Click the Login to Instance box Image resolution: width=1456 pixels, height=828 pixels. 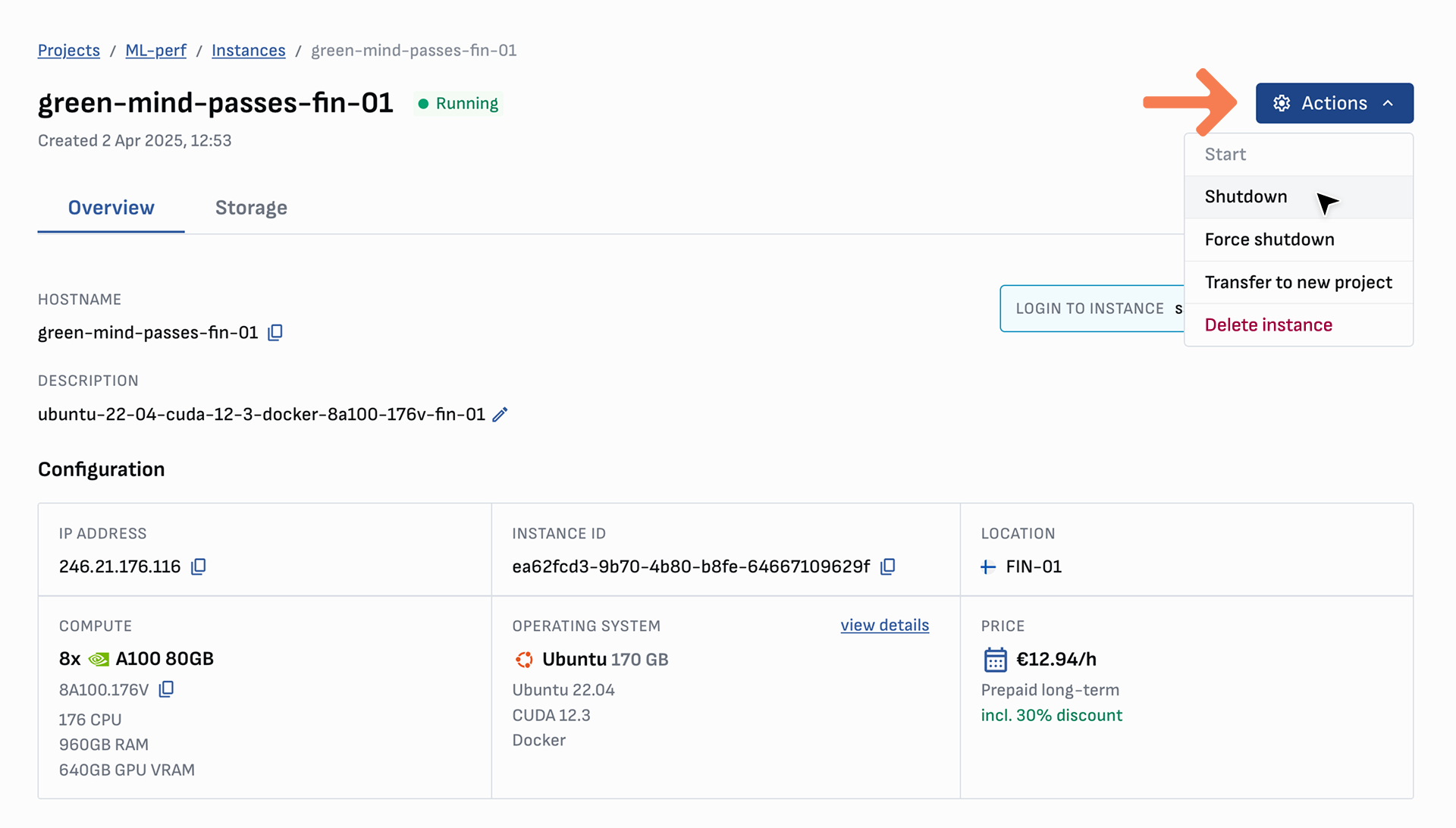[1090, 309]
